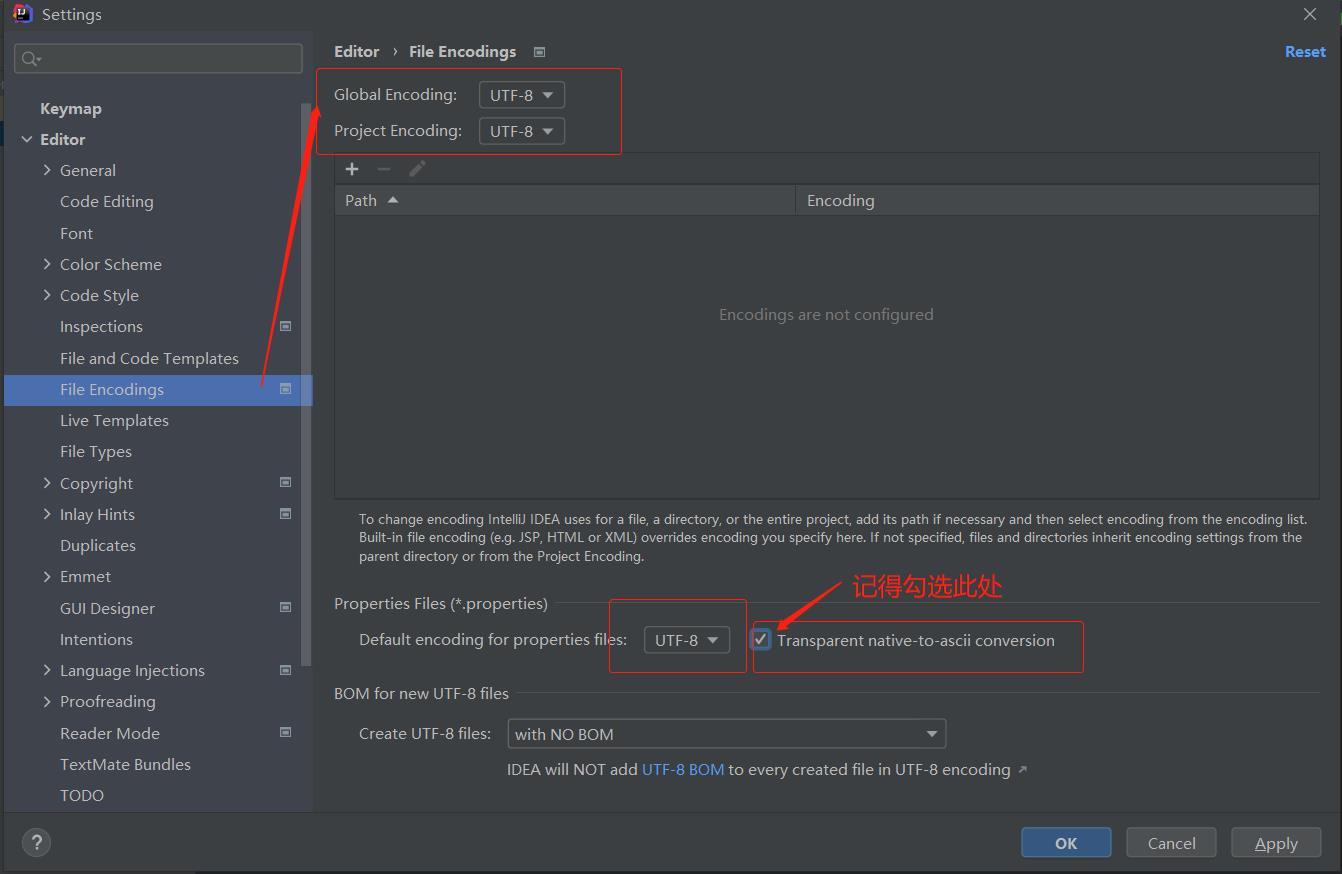1342x874 pixels.
Task: Click the Reset link
Action: tap(1305, 52)
